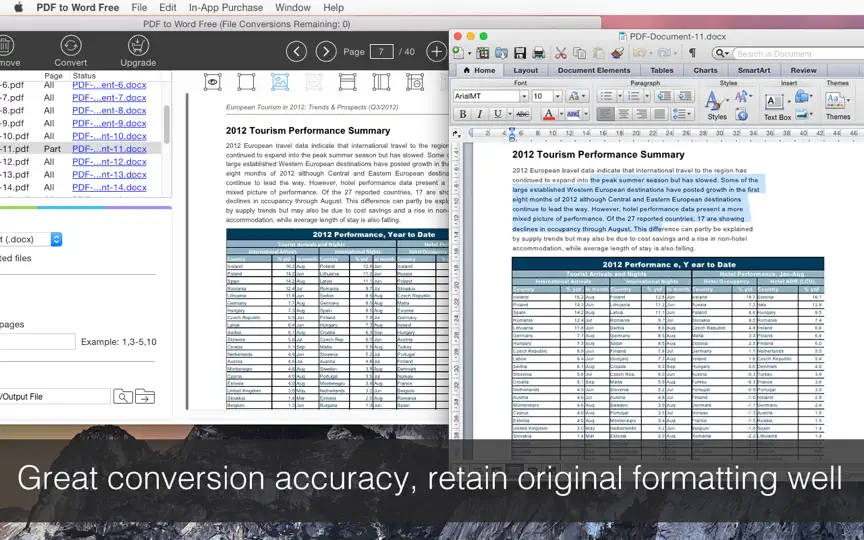Click the Save floppy disk icon in Word
Screen dimensions: 864x540
[x=520, y=53]
